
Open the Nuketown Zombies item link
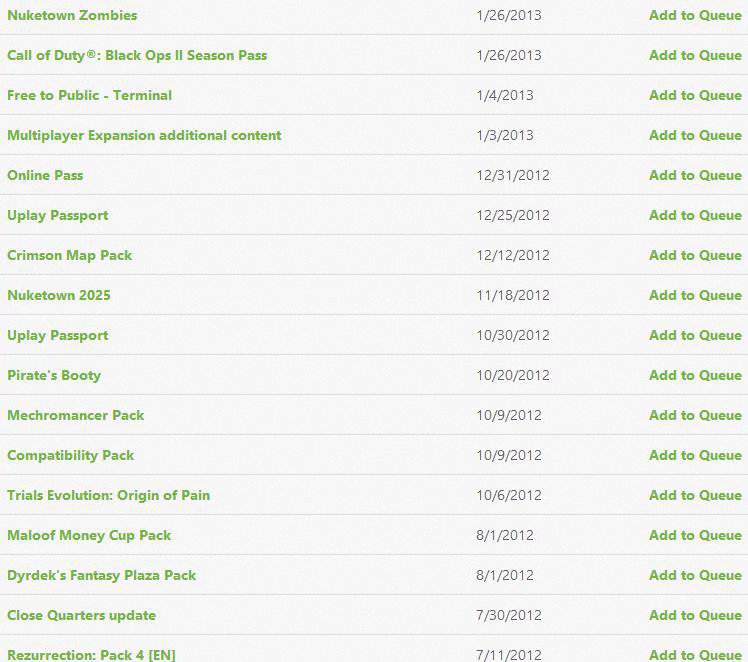click(x=72, y=15)
